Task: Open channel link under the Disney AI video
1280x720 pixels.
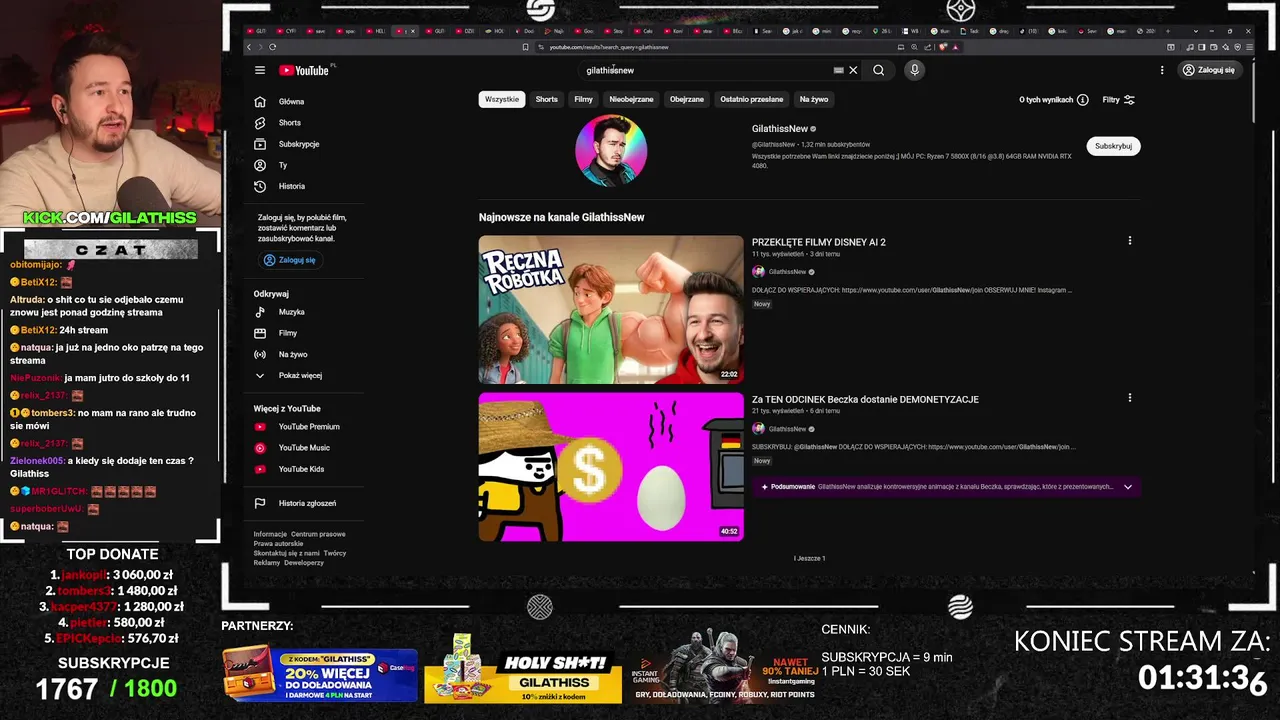Action: [x=787, y=272]
